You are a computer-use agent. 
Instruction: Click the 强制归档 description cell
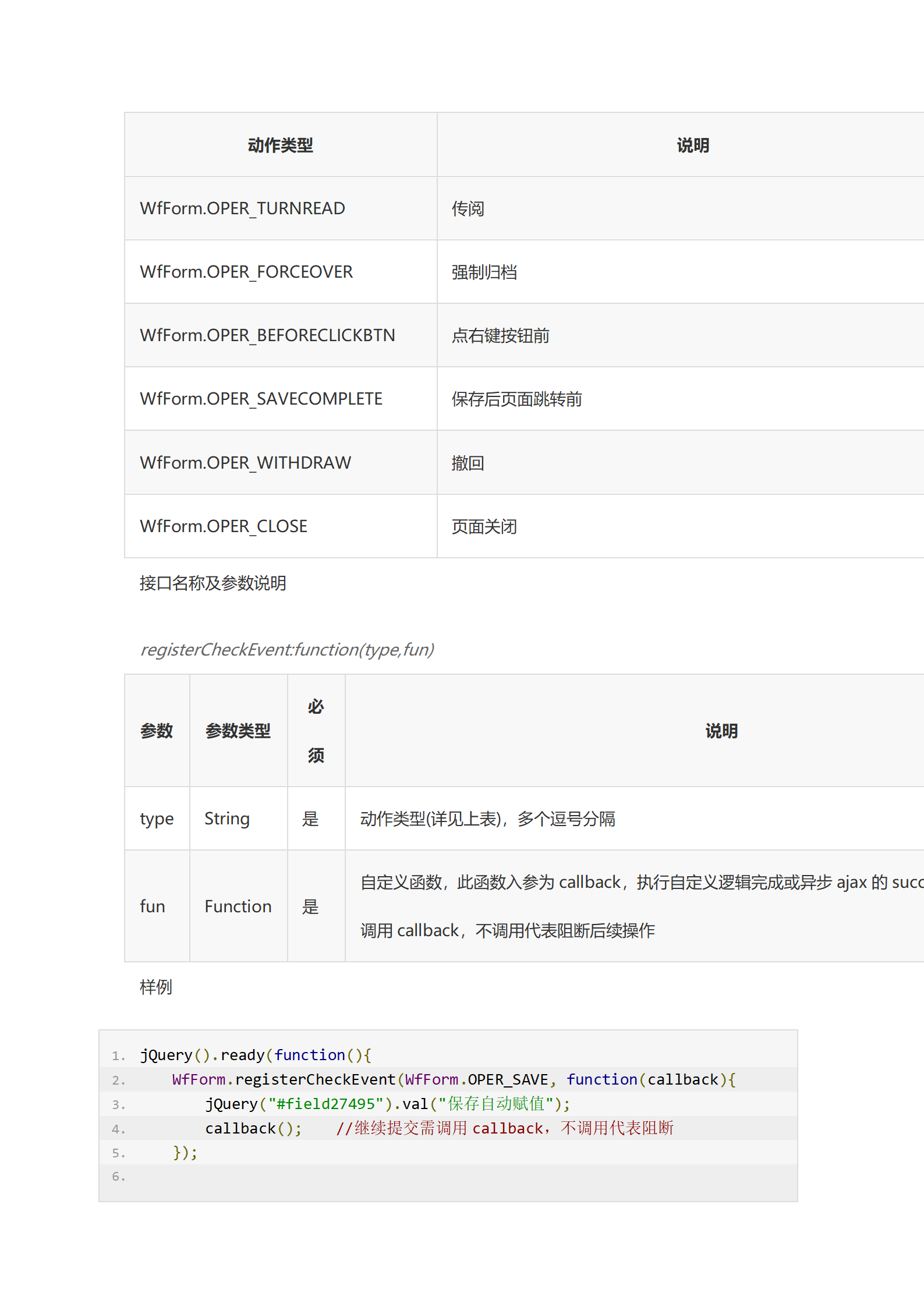point(484,272)
